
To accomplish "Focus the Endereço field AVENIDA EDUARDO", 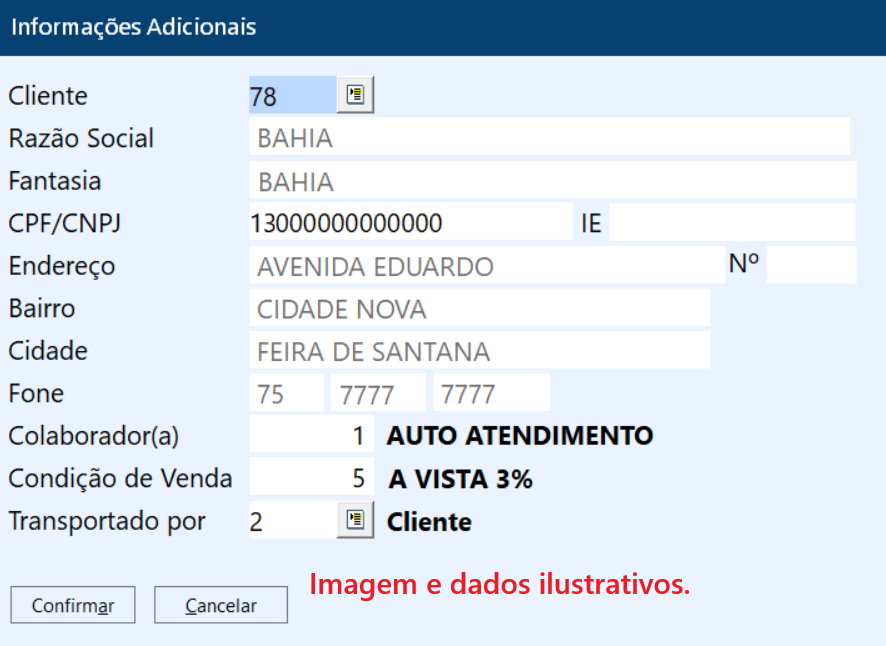I will (487, 265).
